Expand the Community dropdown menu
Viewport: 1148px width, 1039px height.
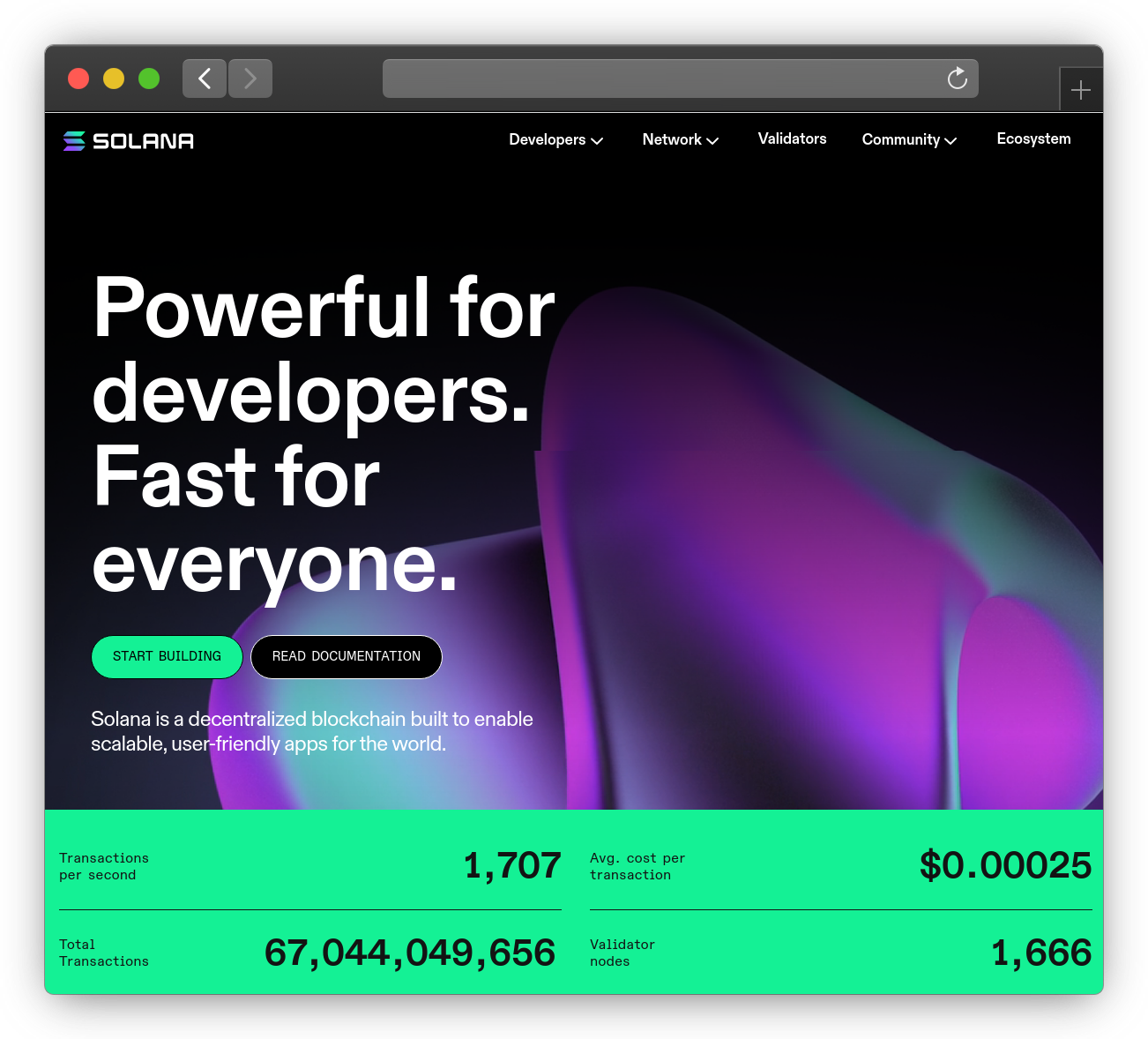[x=909, y=139]
